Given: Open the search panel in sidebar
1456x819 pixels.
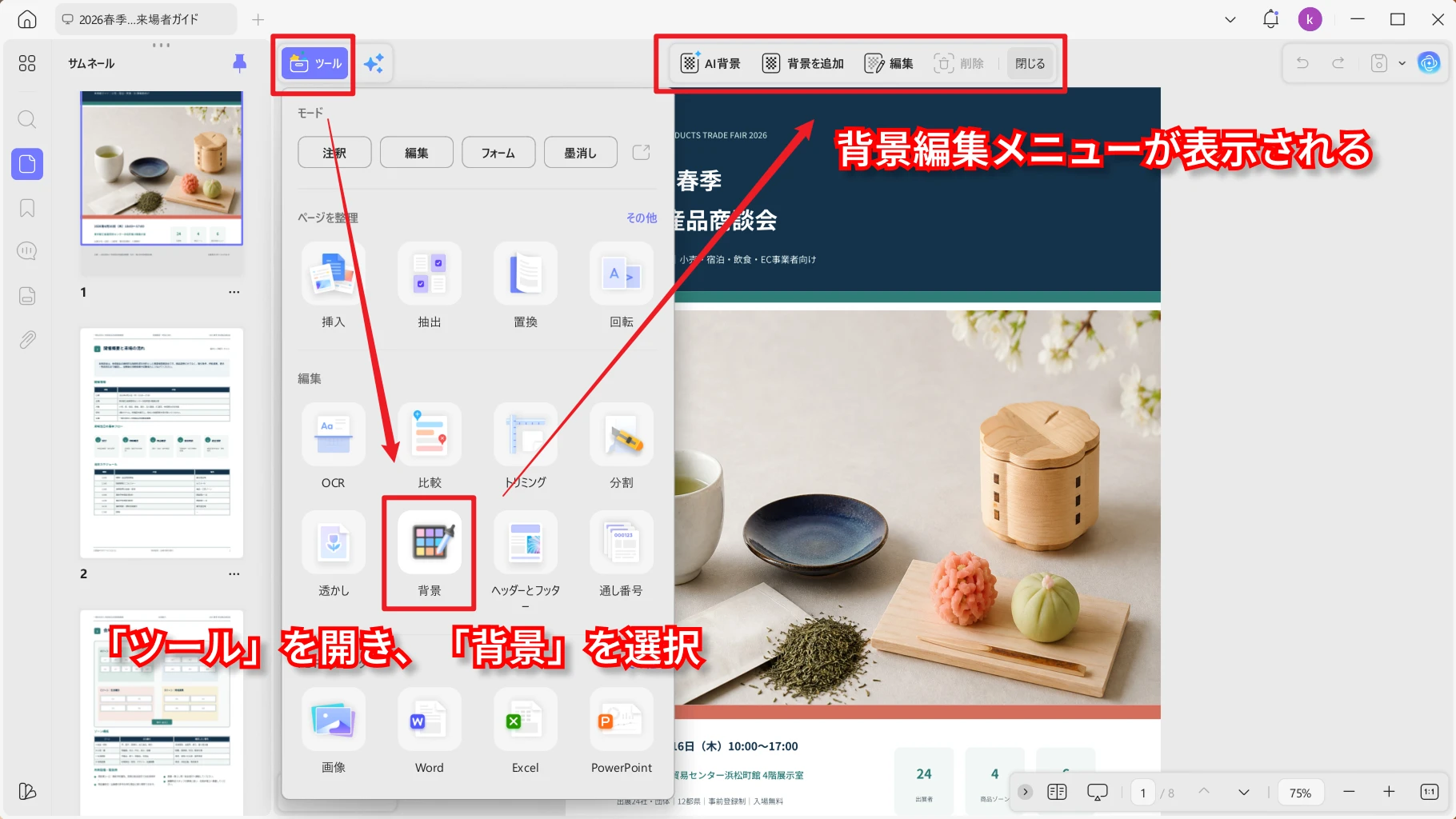Looking at the screenshot, I should (27, 120).
